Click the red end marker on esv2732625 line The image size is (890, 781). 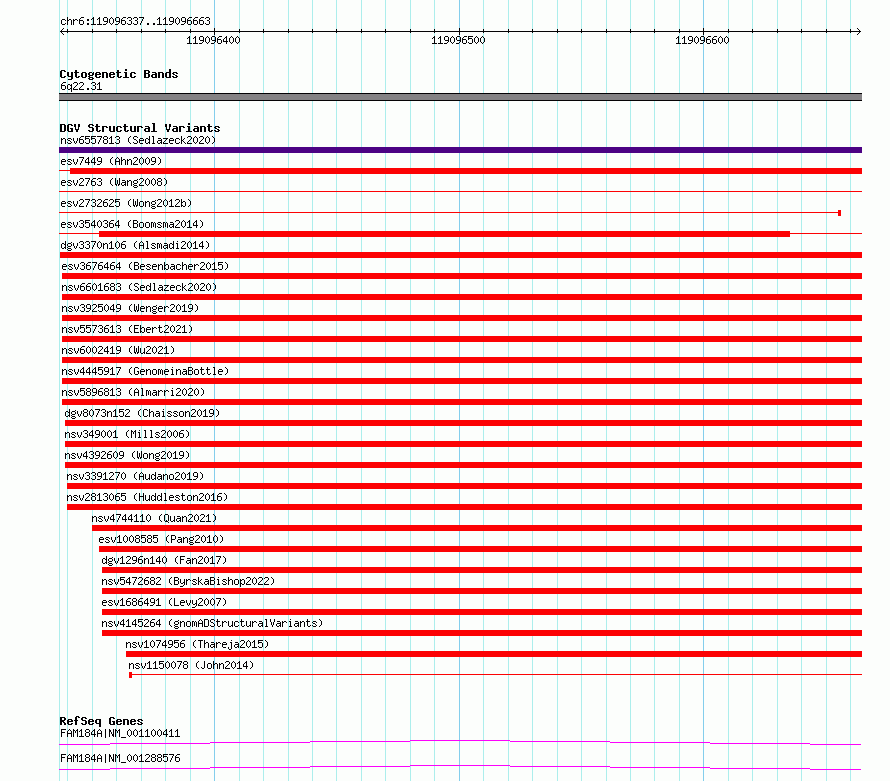839,213
